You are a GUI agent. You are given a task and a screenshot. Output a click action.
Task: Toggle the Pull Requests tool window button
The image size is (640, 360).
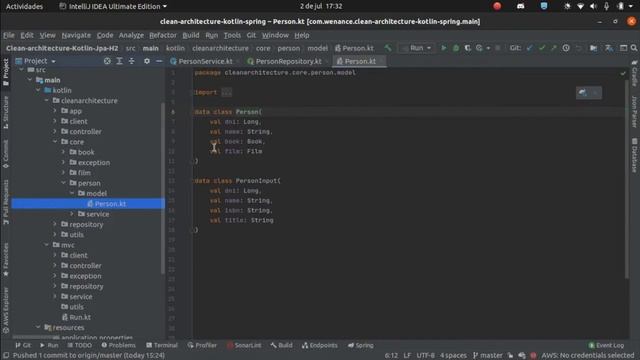pos(6,202)
